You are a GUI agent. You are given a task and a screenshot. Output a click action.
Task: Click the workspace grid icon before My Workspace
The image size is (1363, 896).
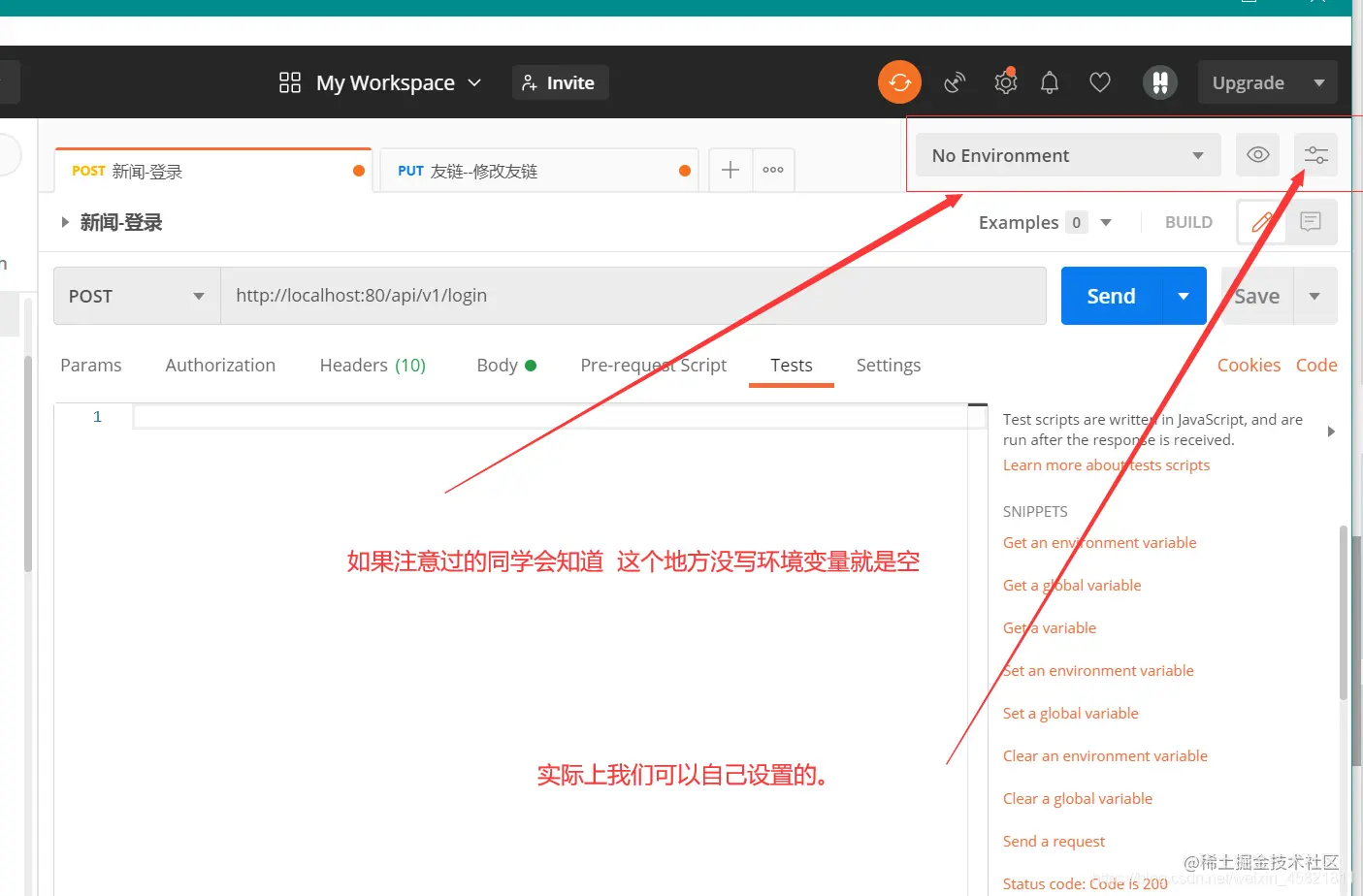click(289, 82)
